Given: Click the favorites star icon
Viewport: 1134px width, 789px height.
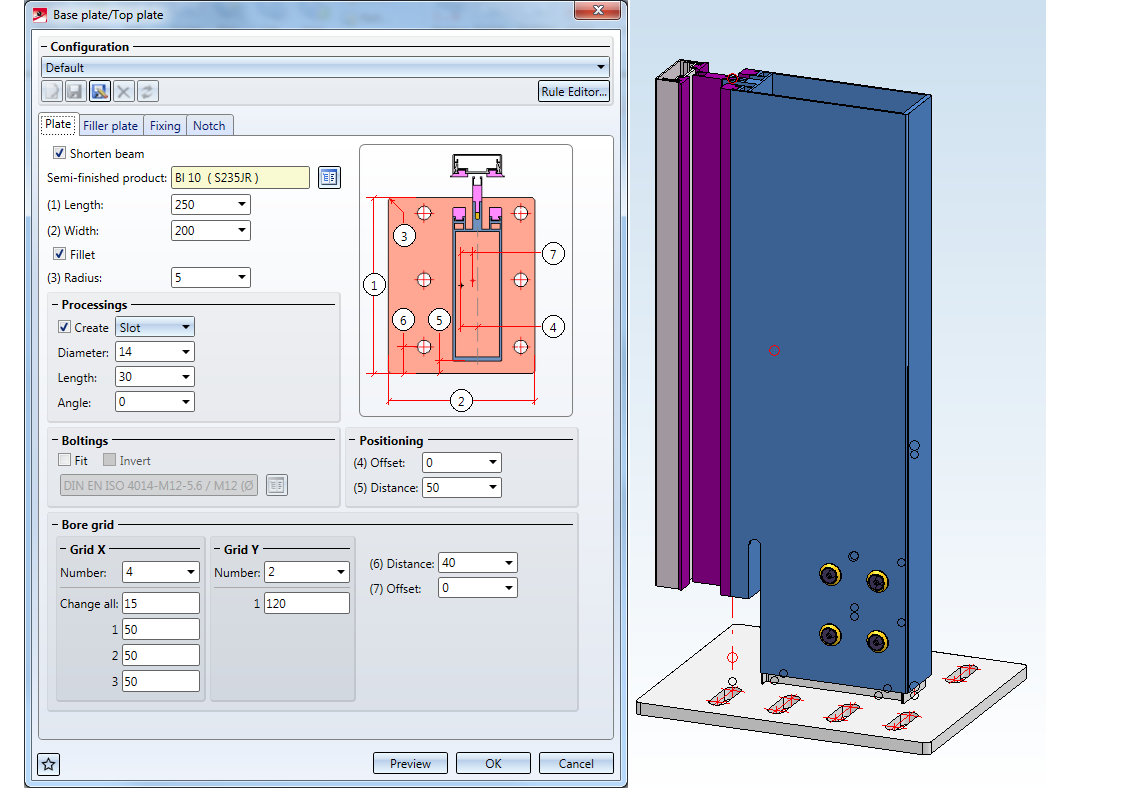Looking at the screenshot, I should [x=49, y=764].
